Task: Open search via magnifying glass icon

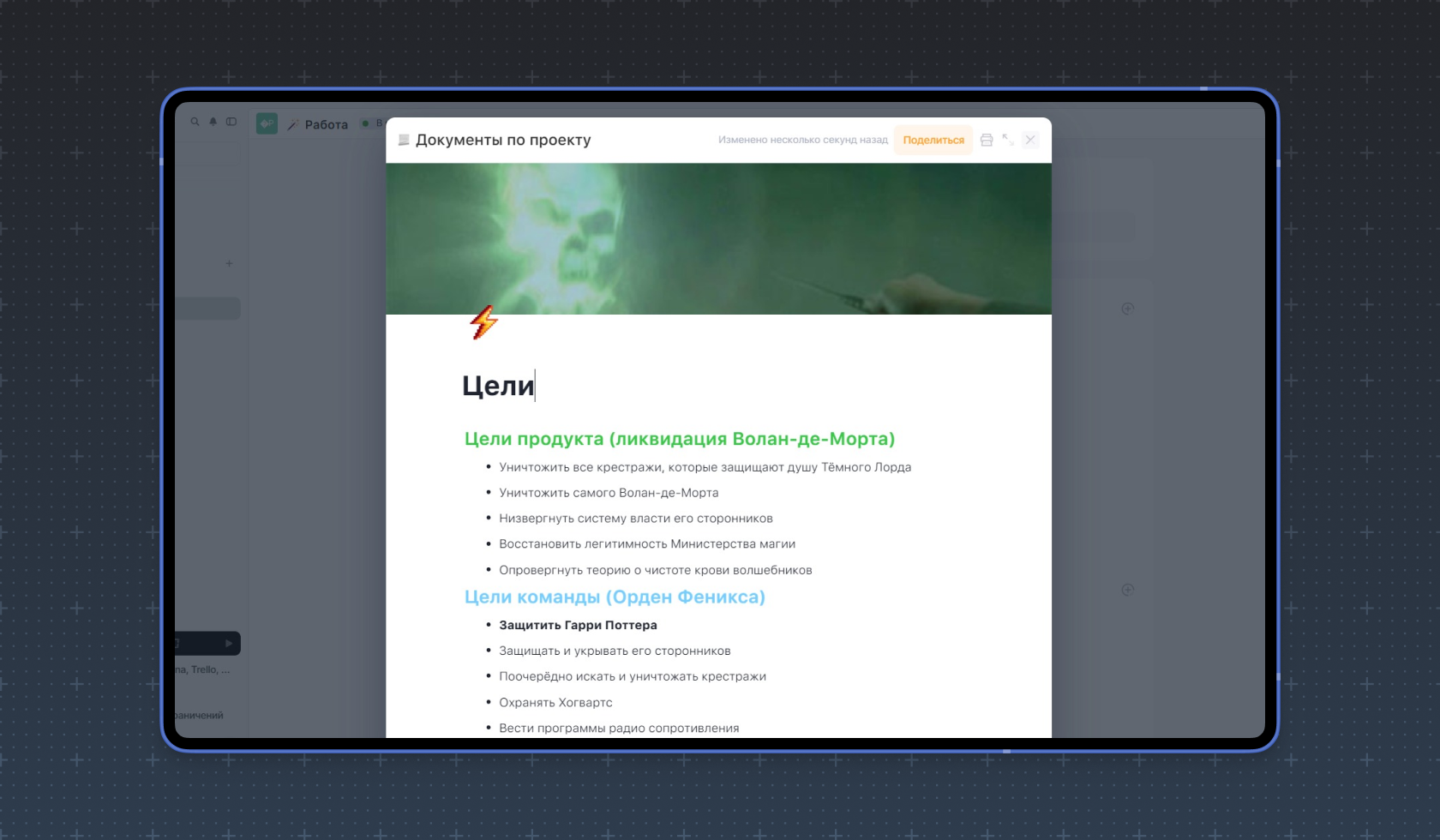Action: [195, 123]
